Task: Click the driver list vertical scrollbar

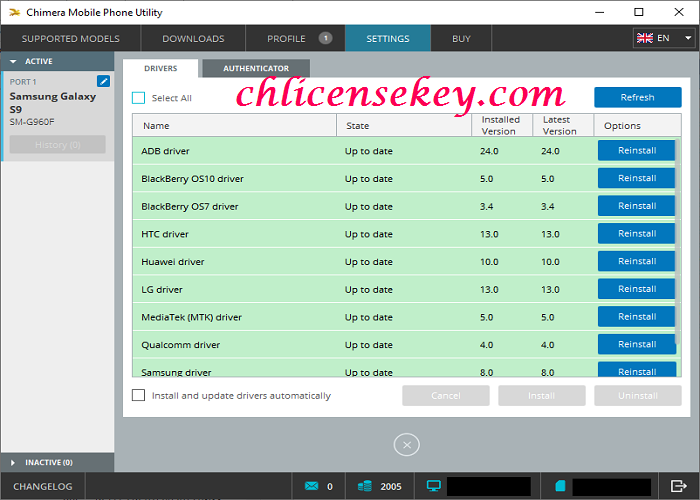Action: pyautogui.click(x=678, y=241)
